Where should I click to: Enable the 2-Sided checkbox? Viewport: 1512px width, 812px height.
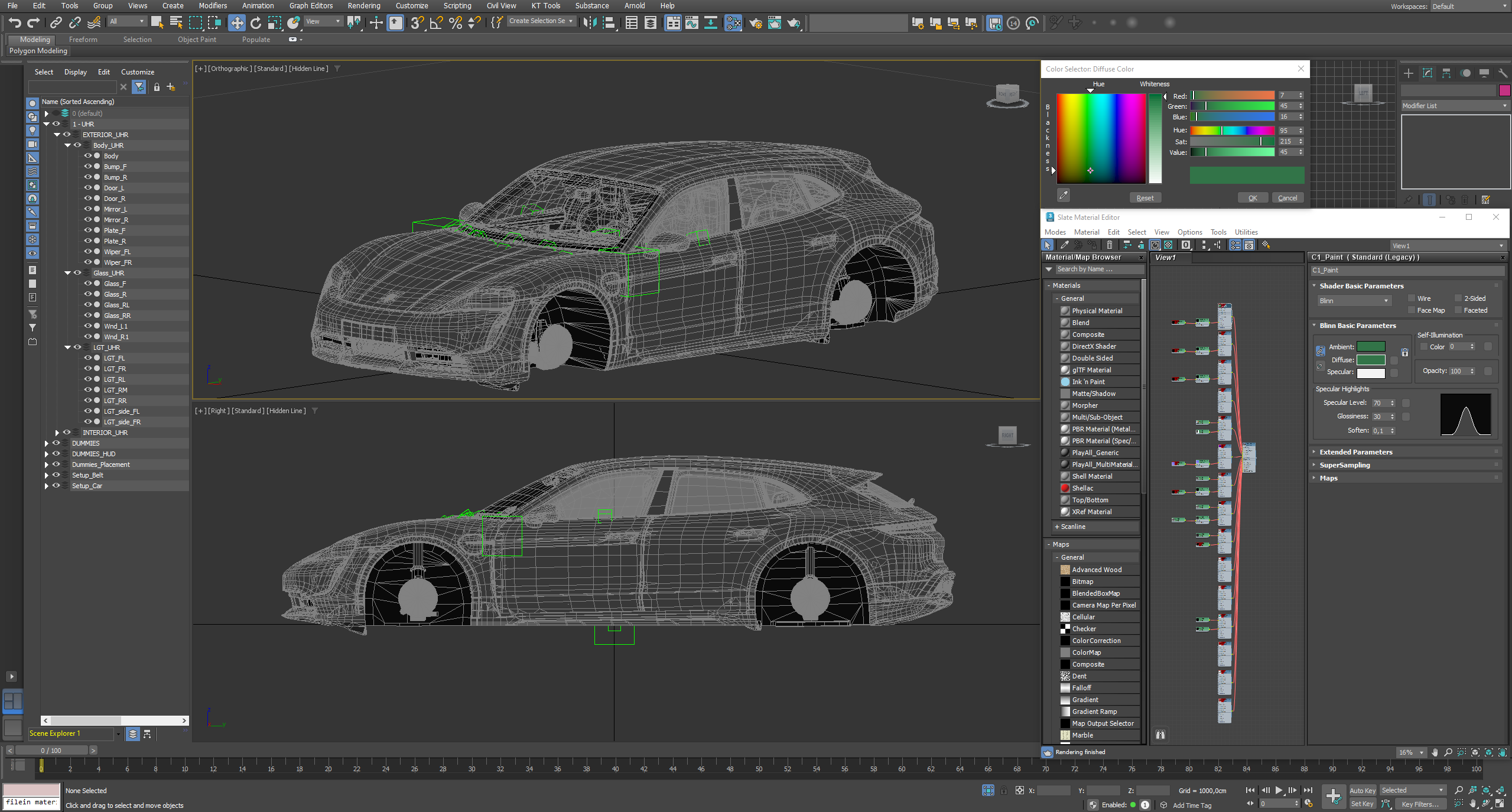[1458, 298]
